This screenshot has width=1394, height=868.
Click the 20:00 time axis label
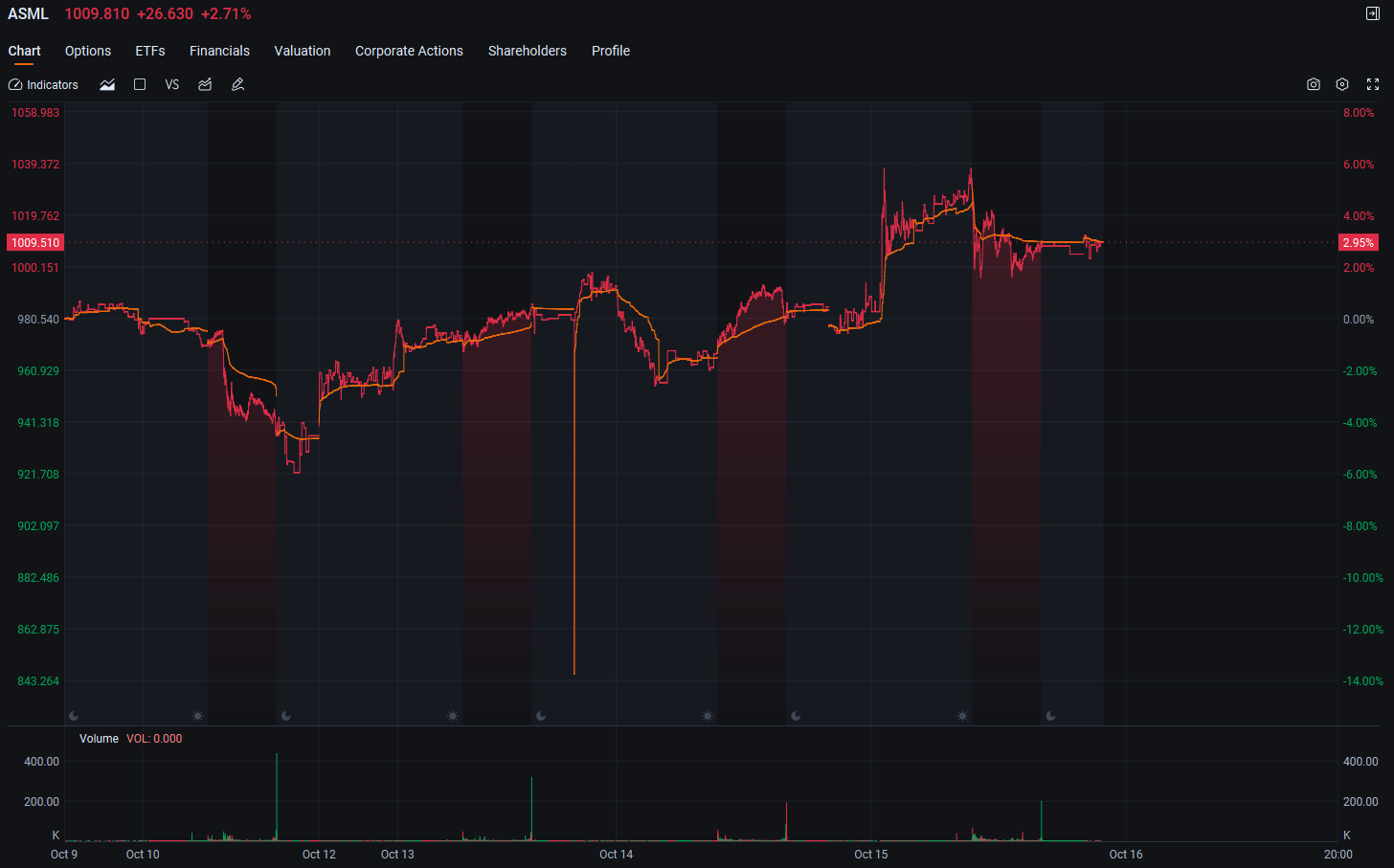click(1338, 855)
